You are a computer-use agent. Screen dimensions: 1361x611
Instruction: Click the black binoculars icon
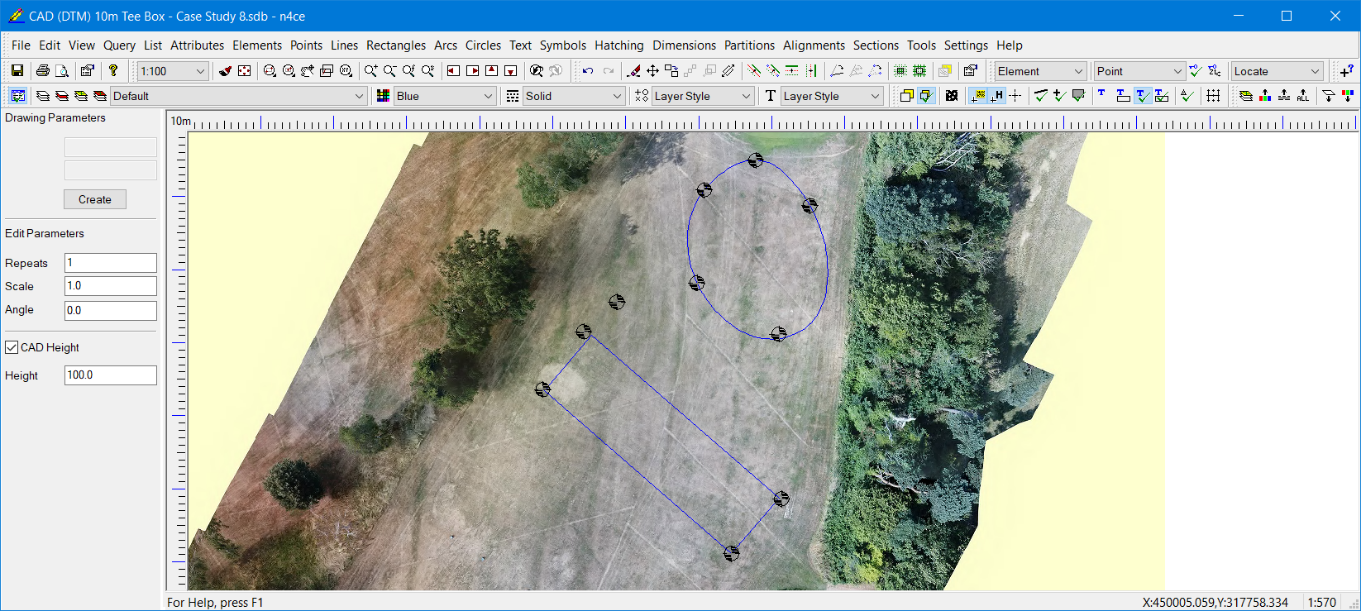click(x=951, y=96)
